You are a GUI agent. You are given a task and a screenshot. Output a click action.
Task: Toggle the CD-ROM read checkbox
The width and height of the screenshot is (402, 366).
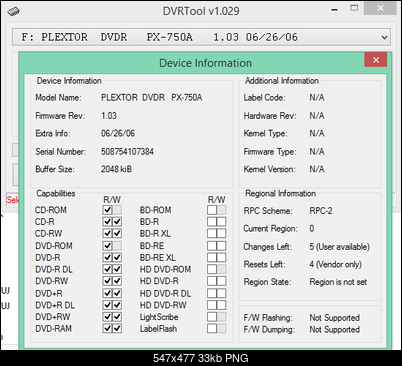(107, 210)
